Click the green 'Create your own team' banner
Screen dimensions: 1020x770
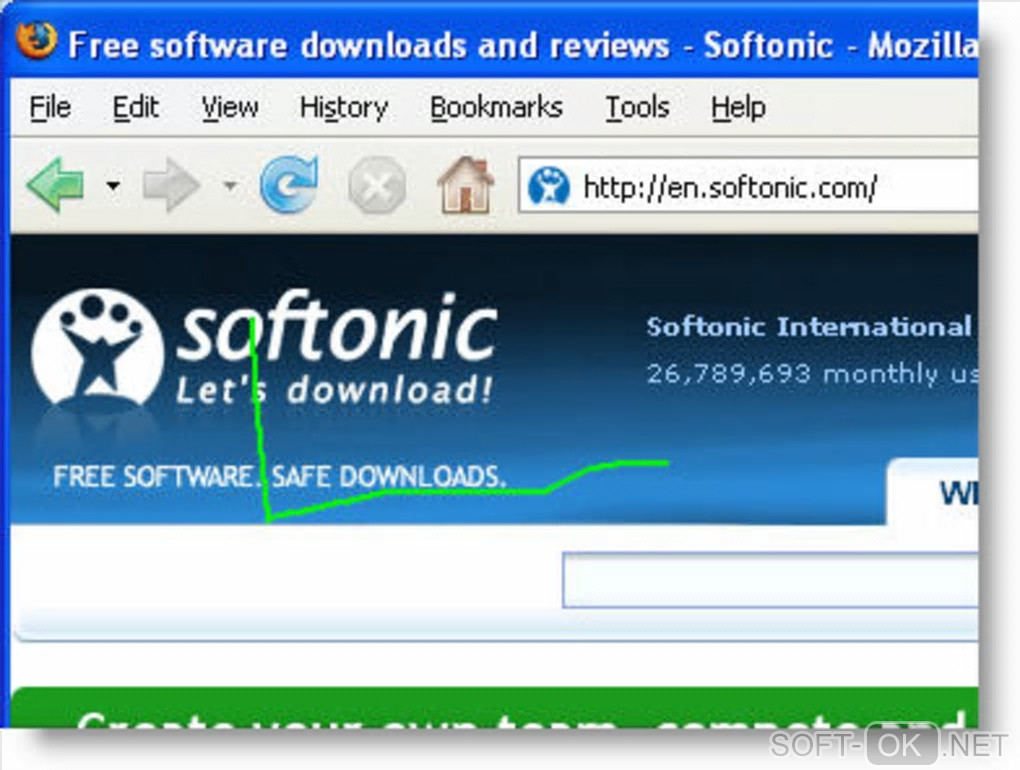pyautogui.click(x=494, y=708)
